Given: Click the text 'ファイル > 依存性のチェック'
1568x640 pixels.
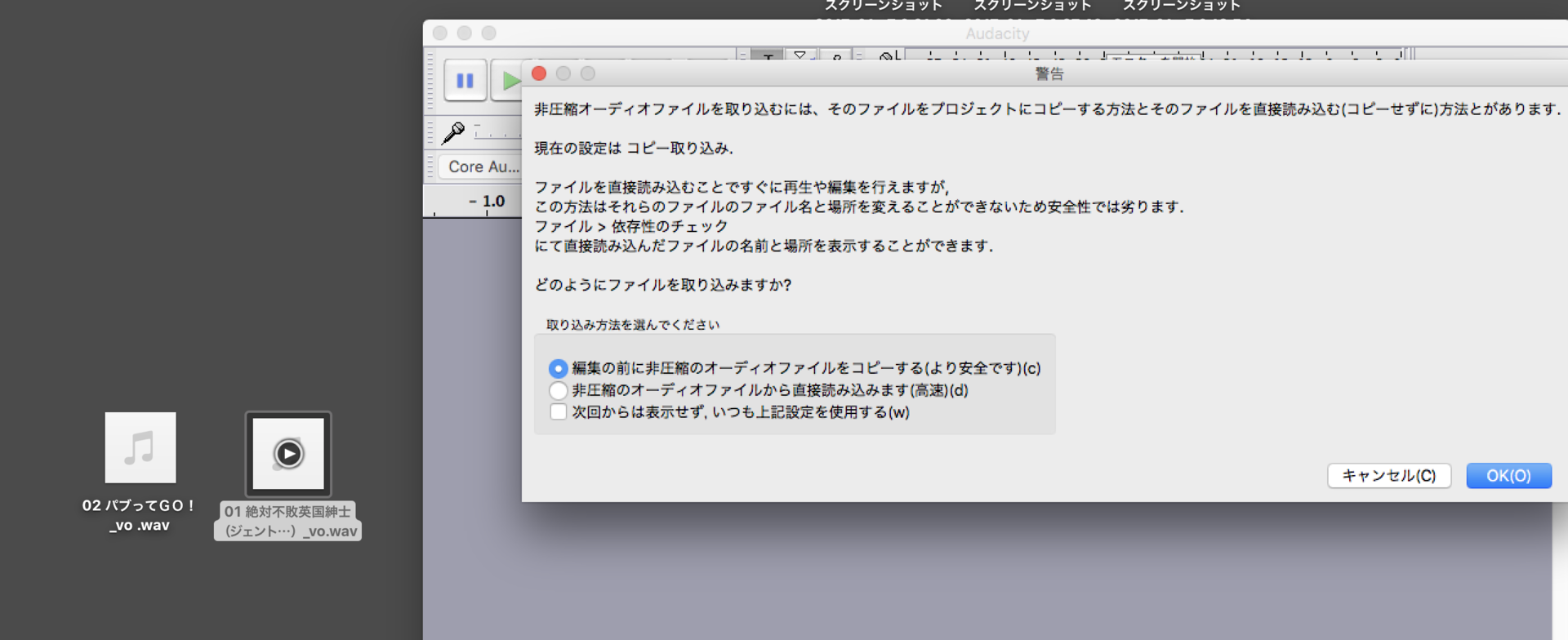Looking at the screenshot, I should click(x=630, y=226).
